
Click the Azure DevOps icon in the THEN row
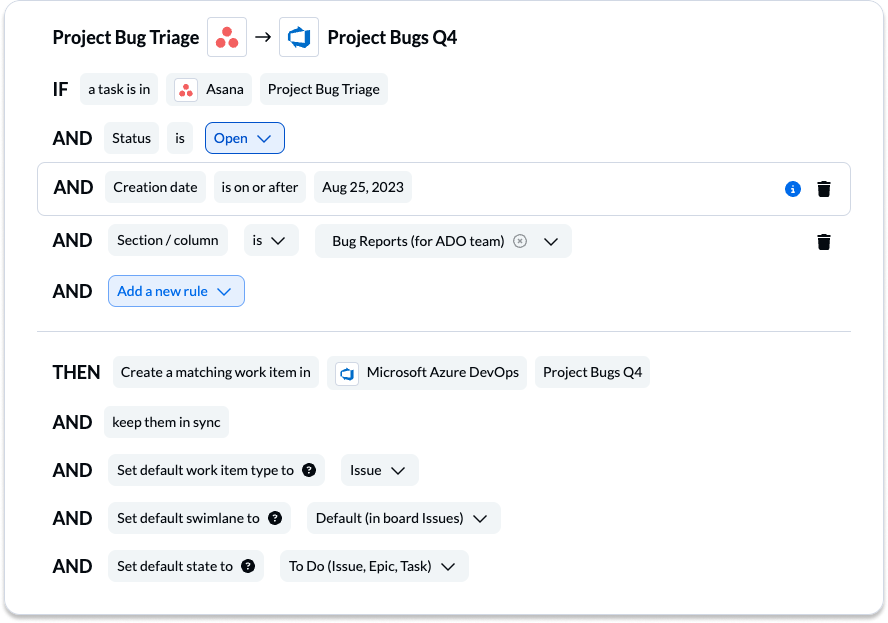[x=347, y=373]
